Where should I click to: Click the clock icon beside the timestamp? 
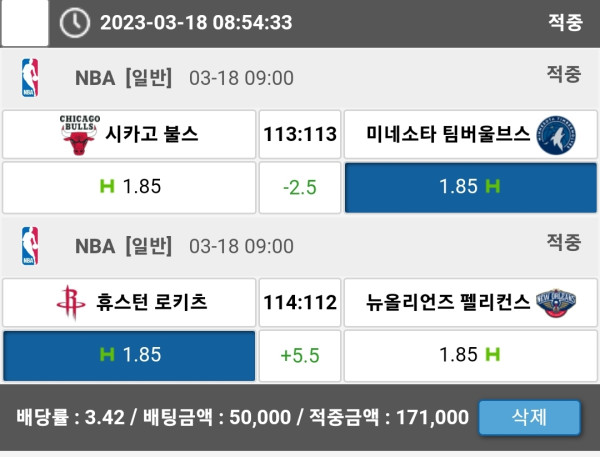(75, 23)
